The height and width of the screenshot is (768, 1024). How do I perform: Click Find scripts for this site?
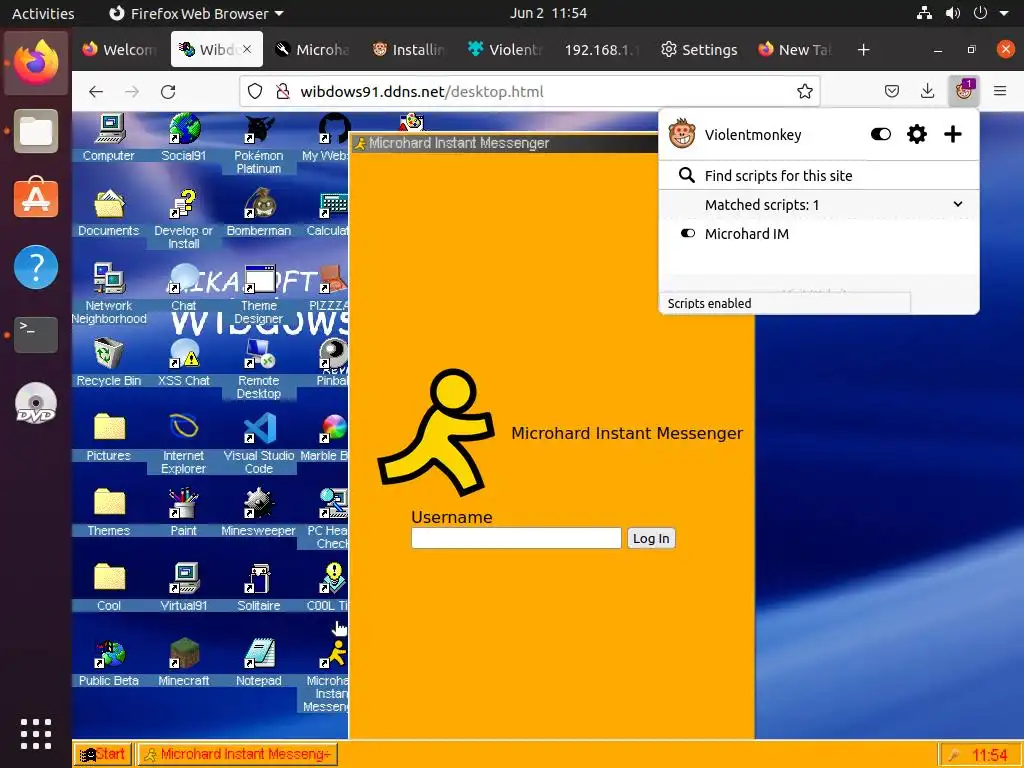point(819,176)
